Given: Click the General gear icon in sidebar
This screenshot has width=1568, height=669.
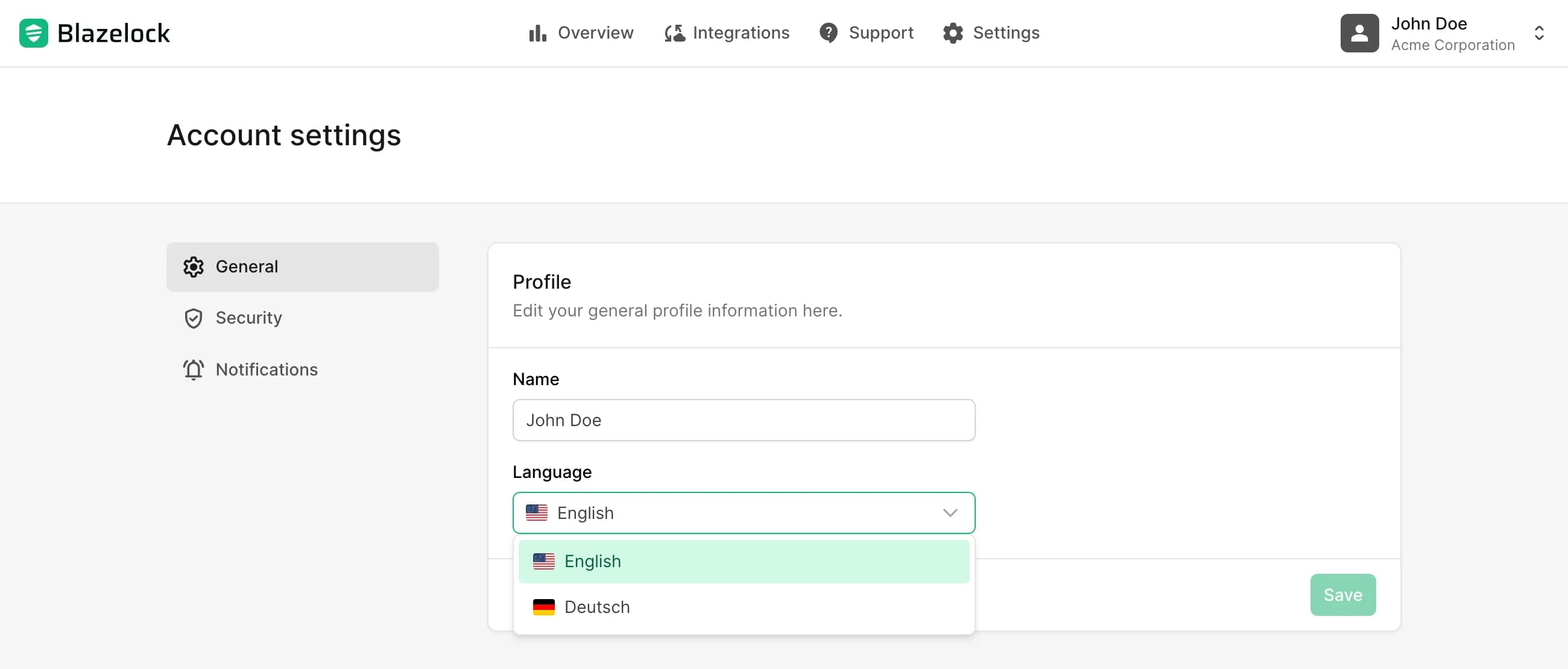Looking at the screenshot, I should (x=193, y=266).
